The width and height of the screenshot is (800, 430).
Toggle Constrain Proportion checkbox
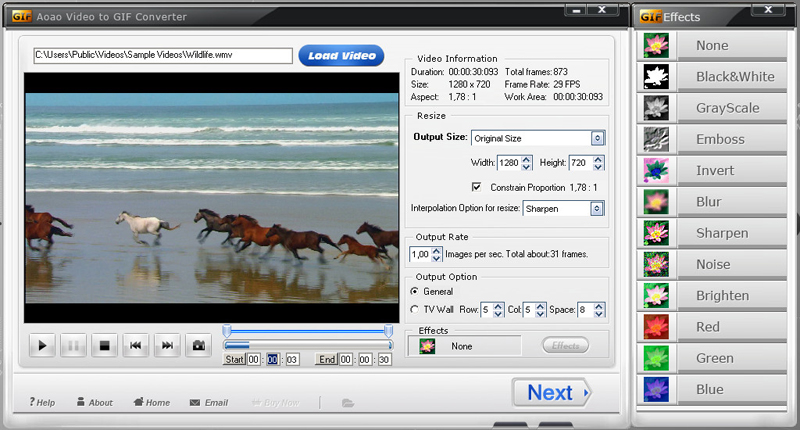coord(477,187)
